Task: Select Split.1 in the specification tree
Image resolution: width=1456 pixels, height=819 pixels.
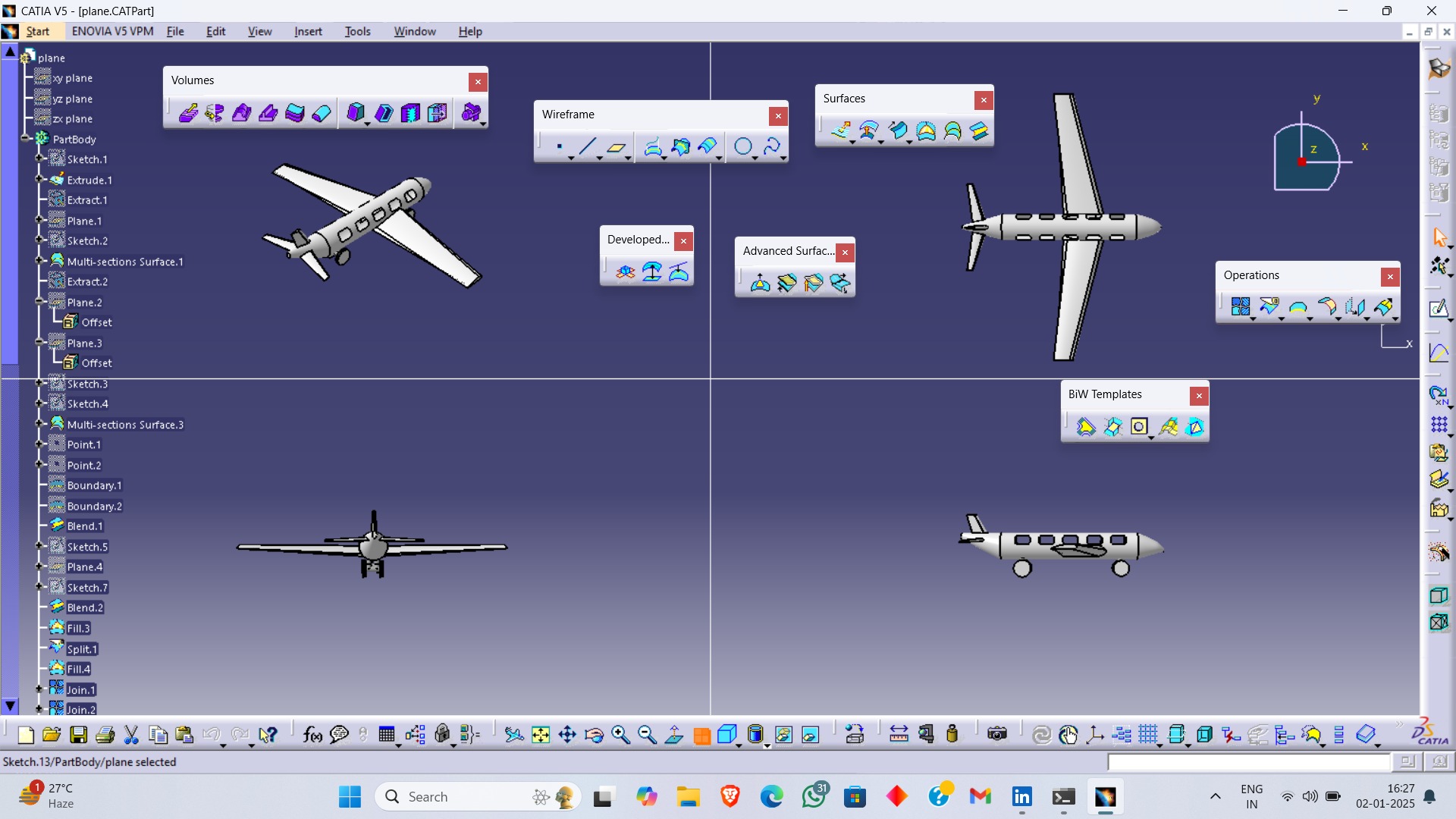Action: tap(82, 649)
